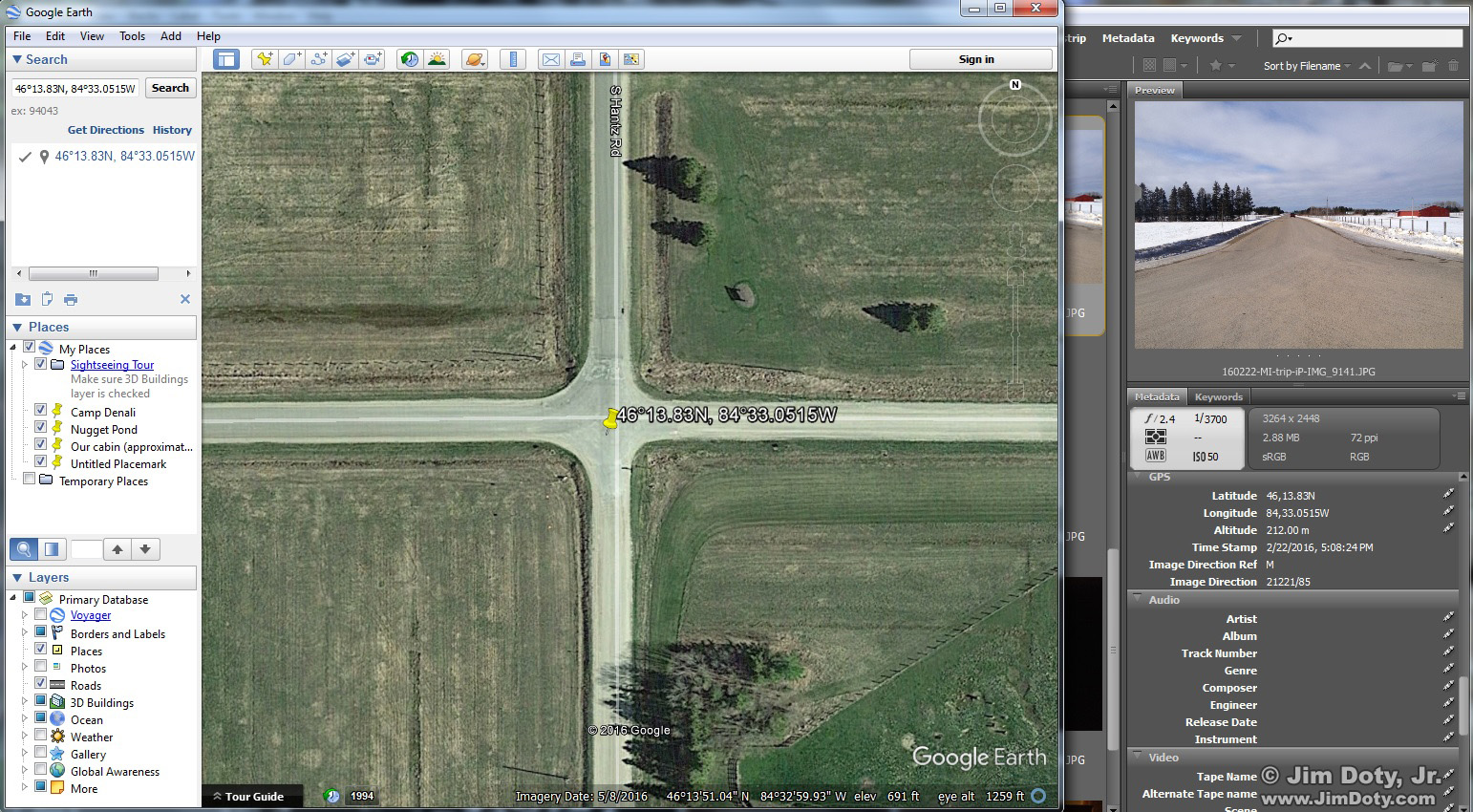Click the coordinates search input field
Screen dimensions: 1473x812
[x=75, y=88]
